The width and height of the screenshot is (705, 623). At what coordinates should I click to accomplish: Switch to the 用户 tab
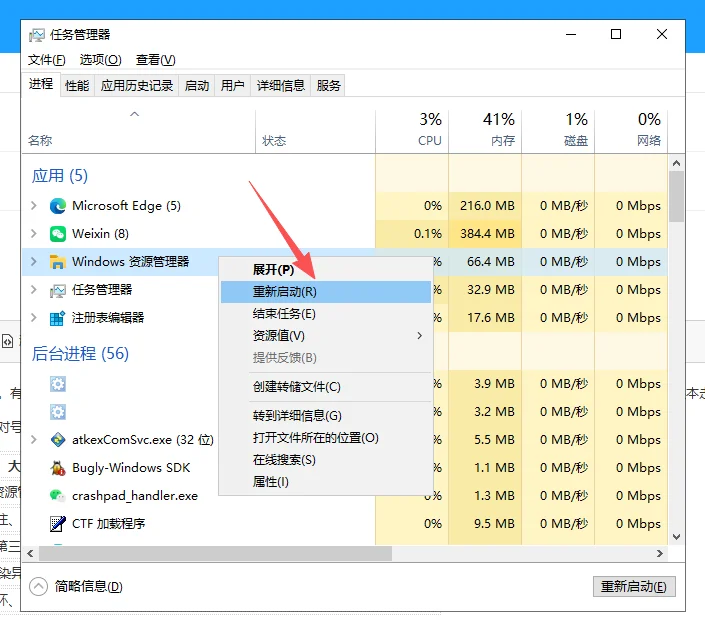click(x=232, y=85)
